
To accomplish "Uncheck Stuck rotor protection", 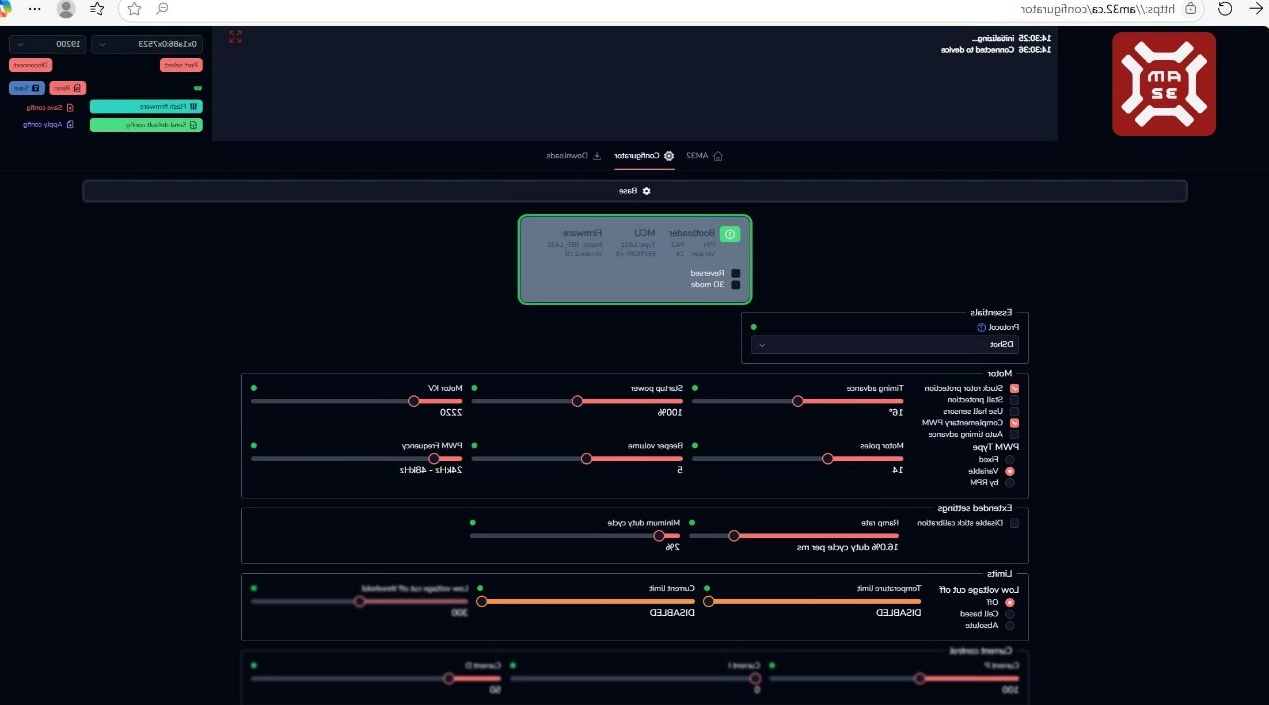I will tap(1014, 388).
